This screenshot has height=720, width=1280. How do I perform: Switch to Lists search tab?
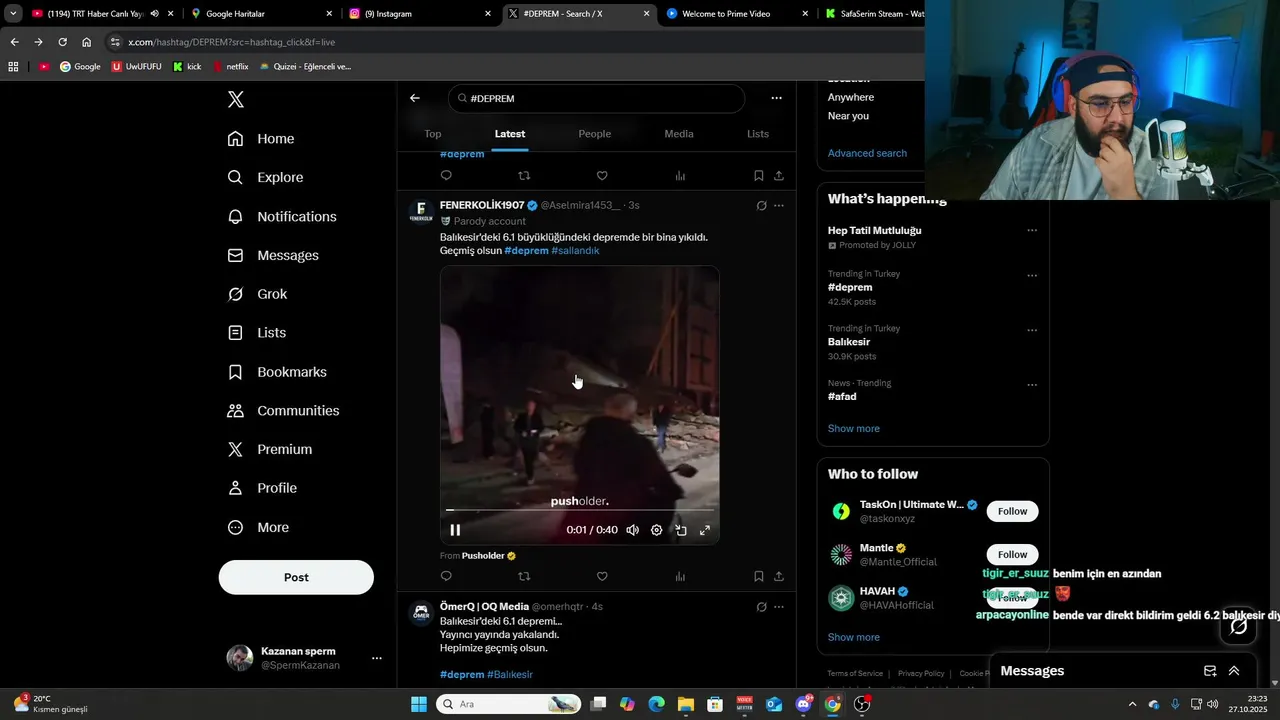pos(758,134)
